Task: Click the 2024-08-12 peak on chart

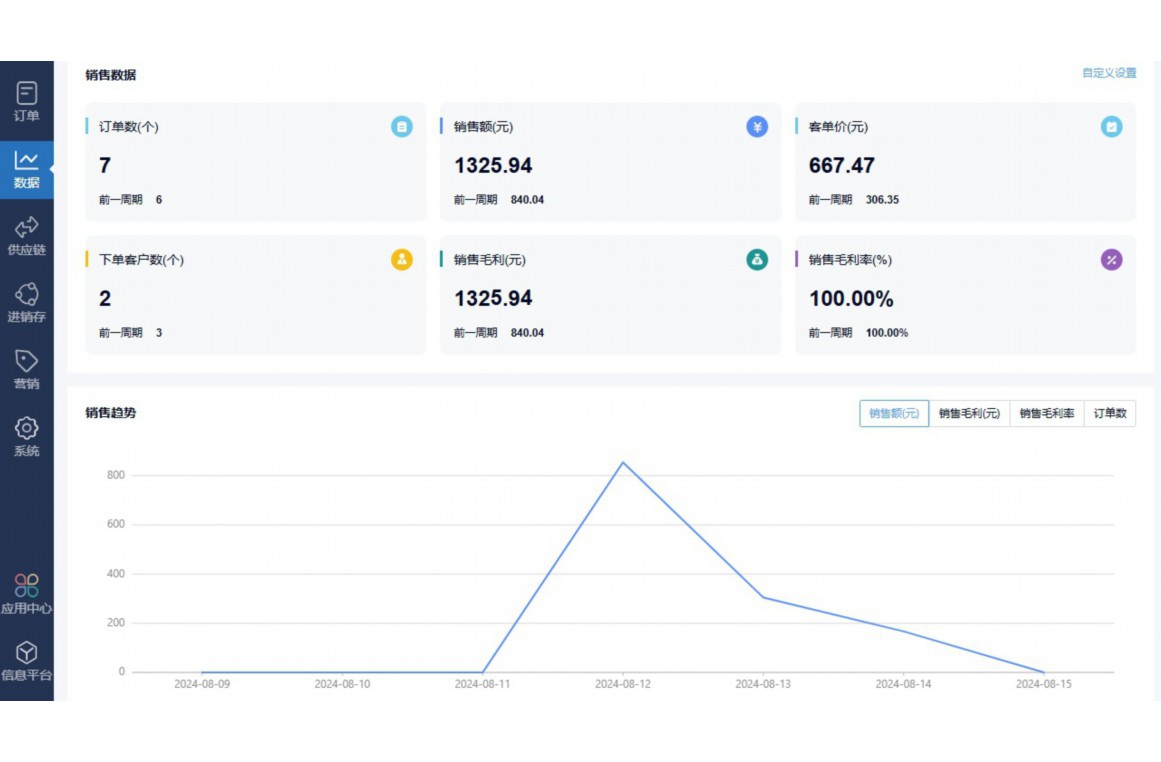Action: click(623, 462)
